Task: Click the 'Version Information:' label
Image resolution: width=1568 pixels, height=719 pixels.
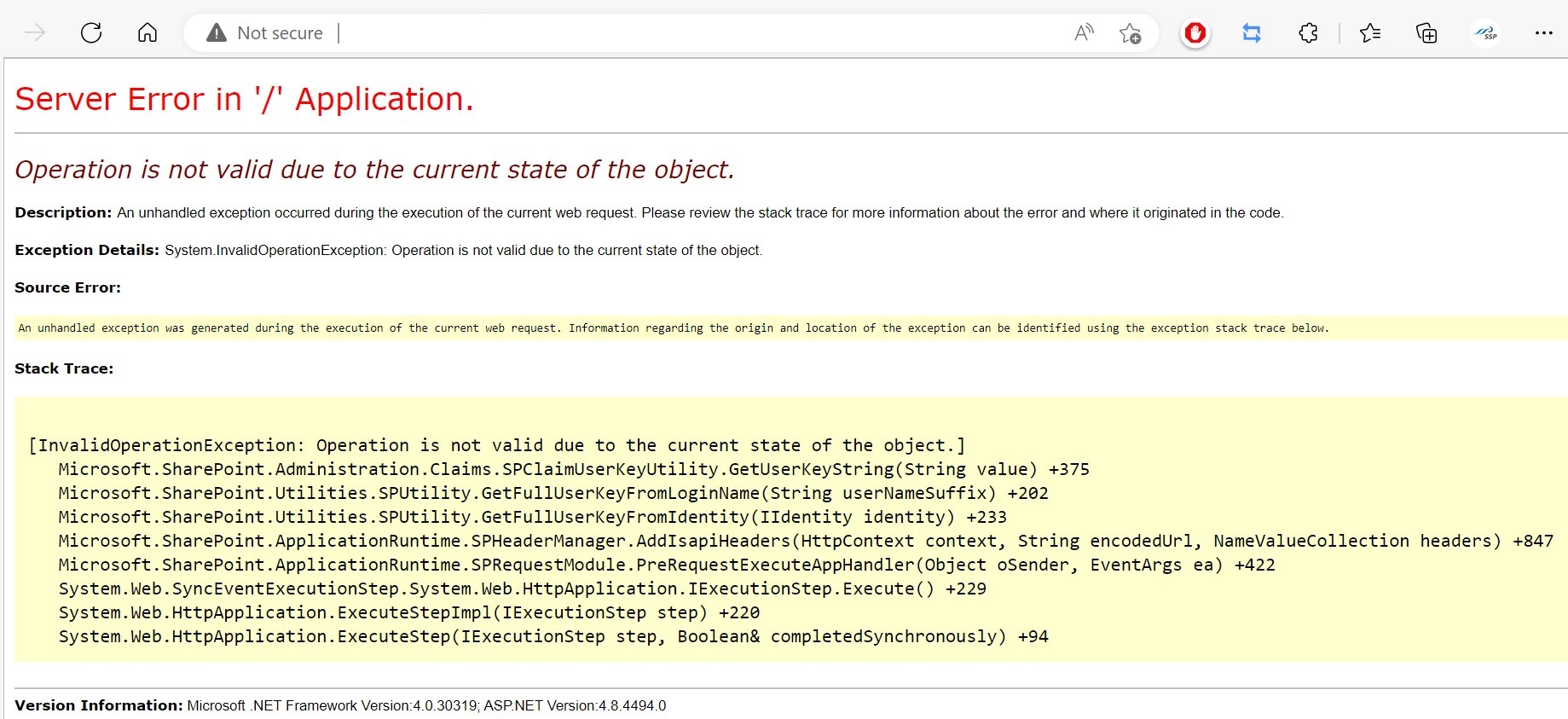Action: (x=99, y=705)
